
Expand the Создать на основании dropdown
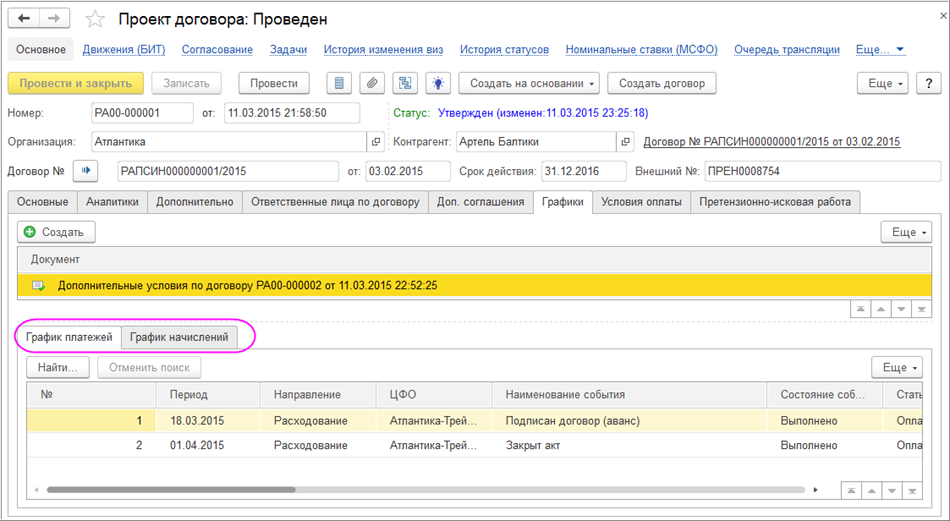528,83
